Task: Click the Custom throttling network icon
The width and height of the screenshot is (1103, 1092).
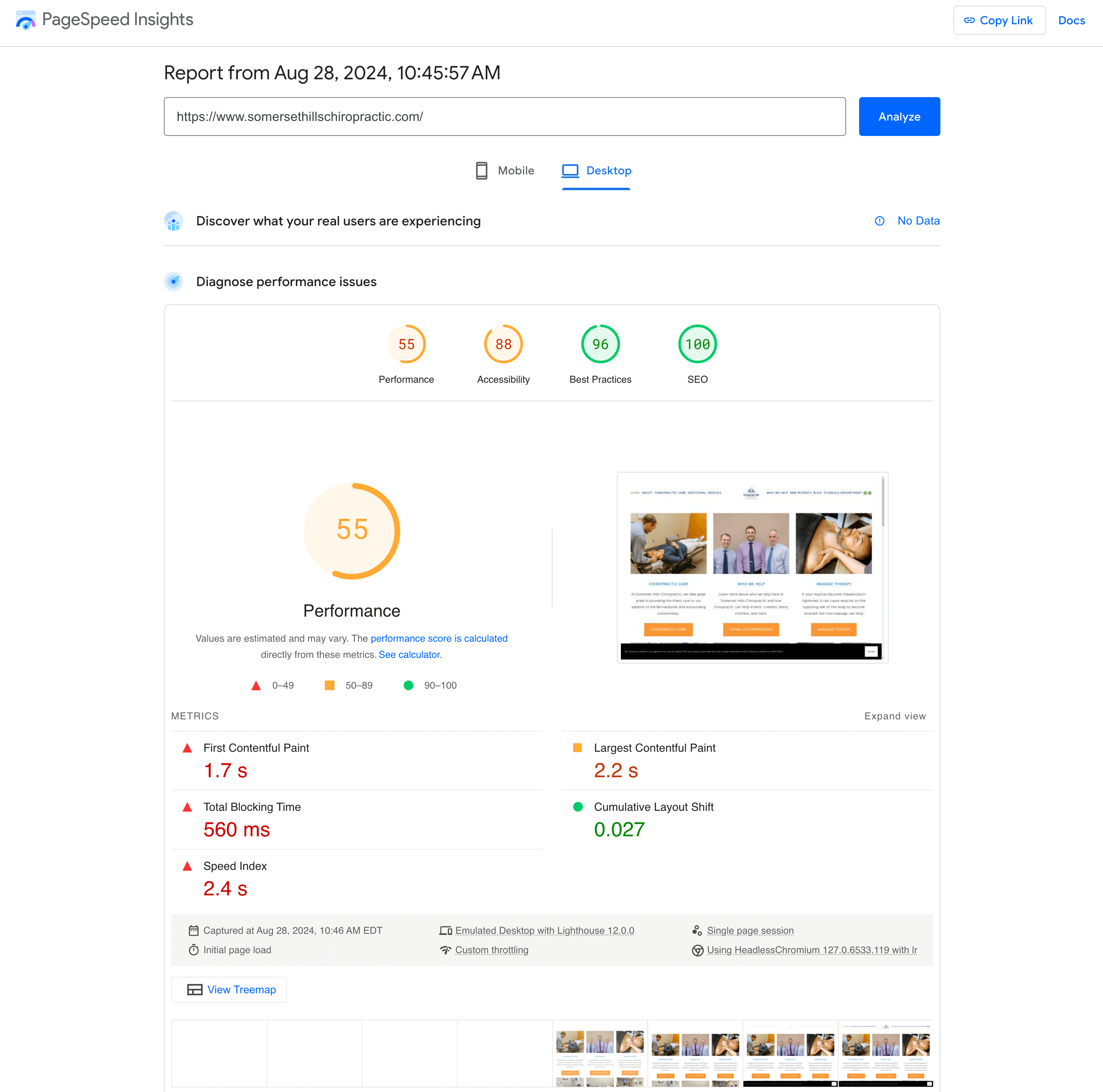Action: [445, 950]
